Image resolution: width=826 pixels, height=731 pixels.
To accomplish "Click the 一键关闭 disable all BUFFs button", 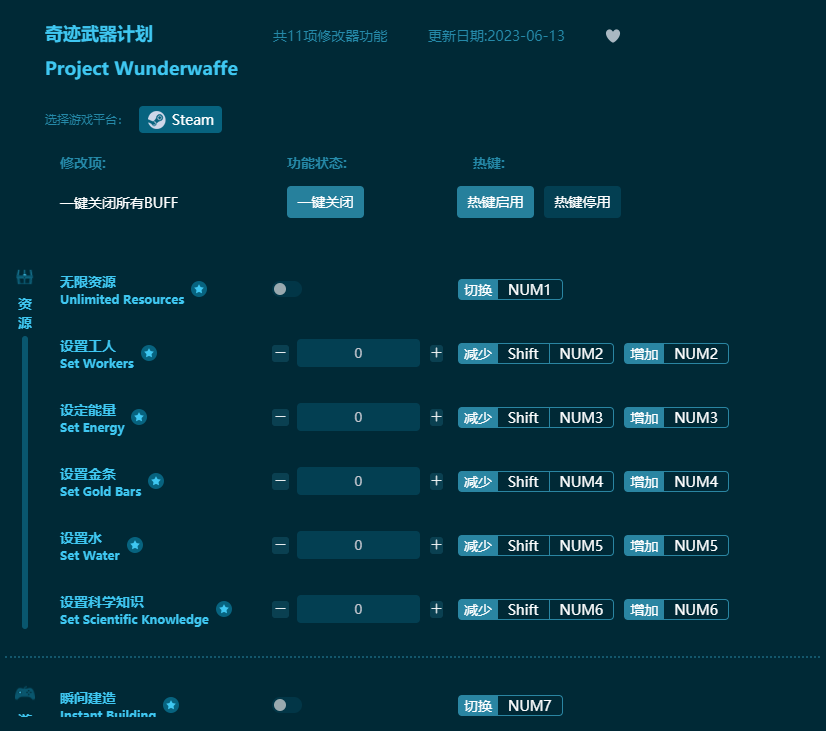I will click(x=325, y=201).
